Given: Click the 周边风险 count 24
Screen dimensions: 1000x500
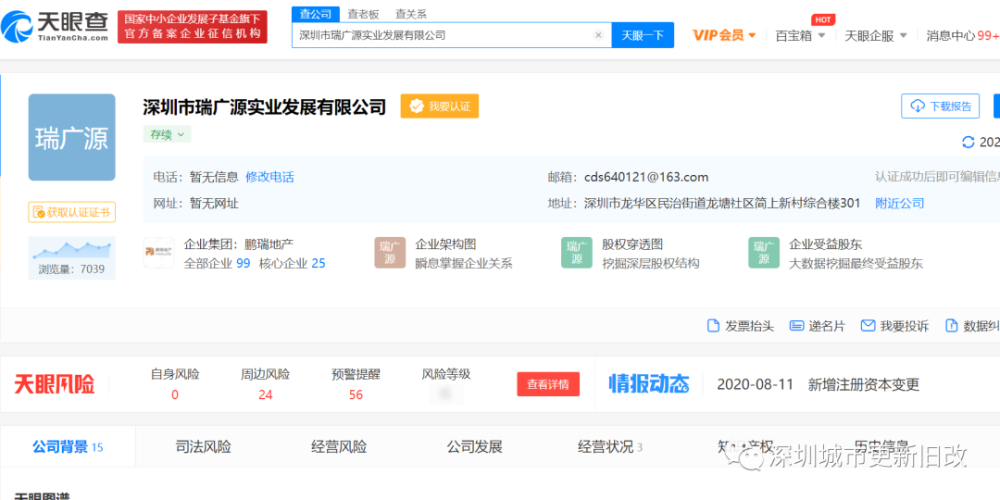Looking at the screenshot, I should pos(265,395).
